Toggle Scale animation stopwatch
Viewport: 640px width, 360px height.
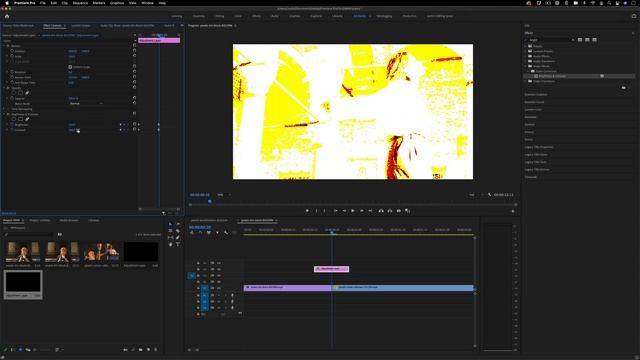click(12, 56)
